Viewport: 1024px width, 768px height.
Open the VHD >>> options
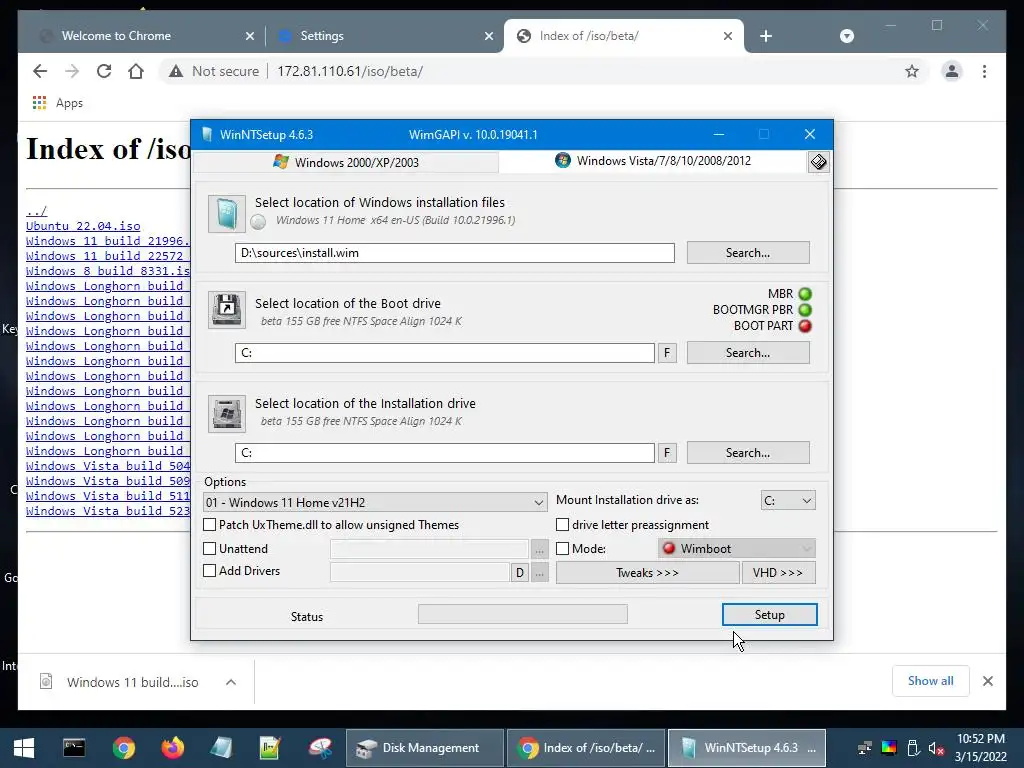tap(778, 573)
